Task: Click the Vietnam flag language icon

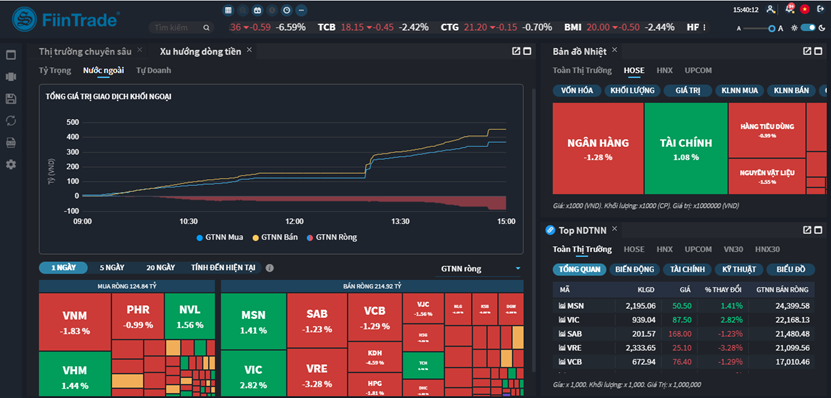Action: pyautogui.click(x=805, y=9)
